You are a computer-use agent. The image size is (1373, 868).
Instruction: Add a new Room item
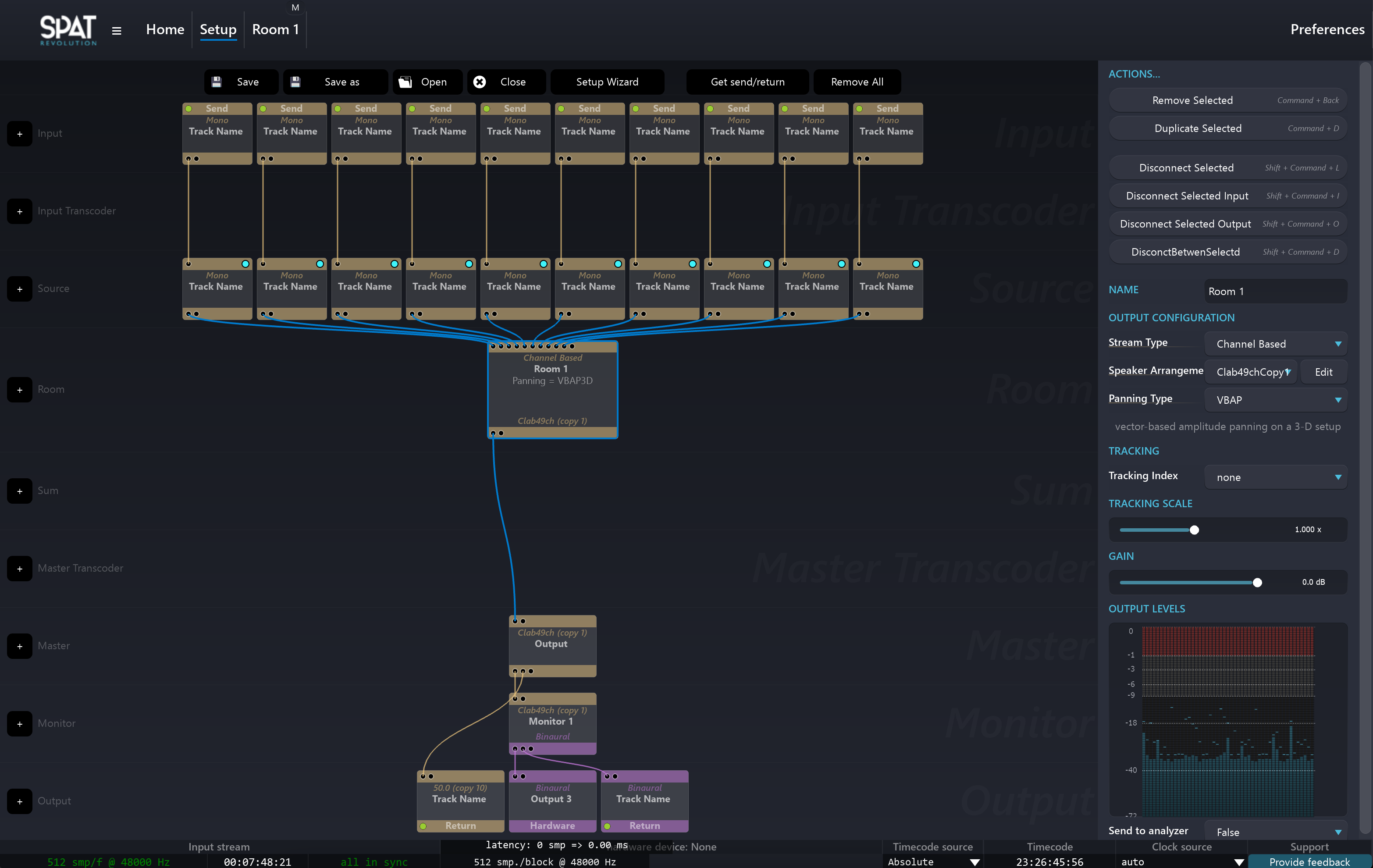[19, 390]
